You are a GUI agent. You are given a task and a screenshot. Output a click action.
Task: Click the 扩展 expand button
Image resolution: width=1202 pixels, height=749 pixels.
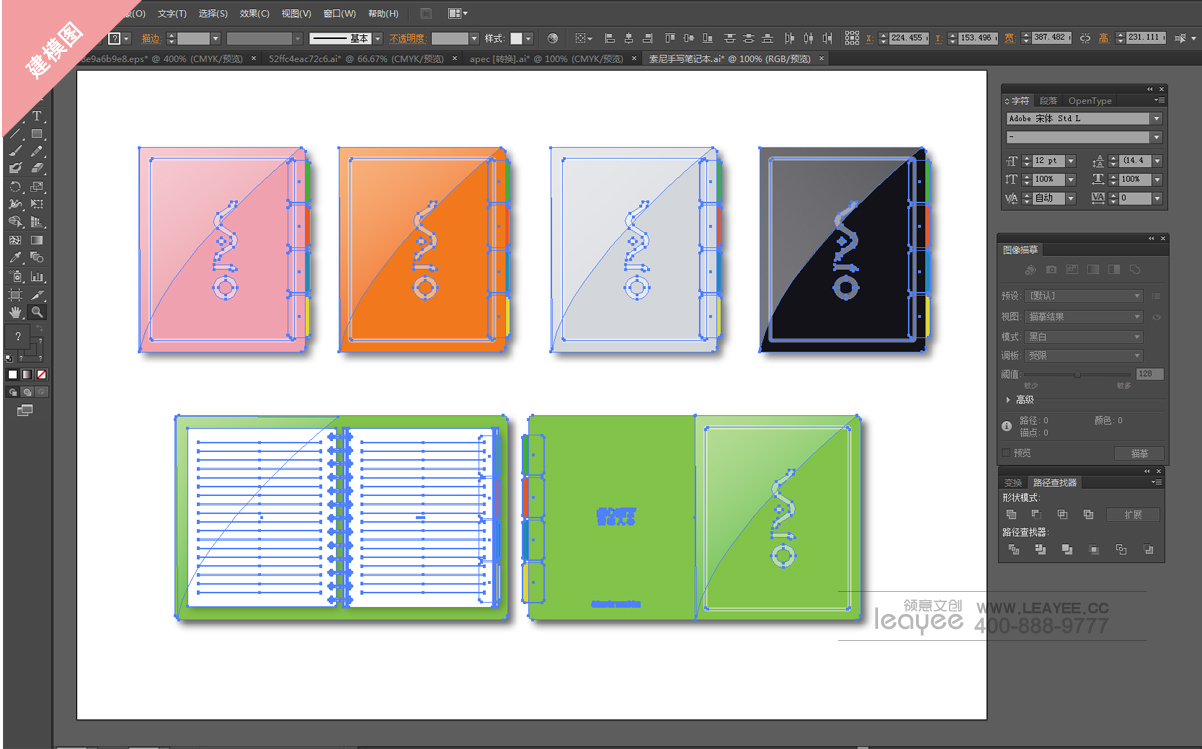(x=1132, y=515)
